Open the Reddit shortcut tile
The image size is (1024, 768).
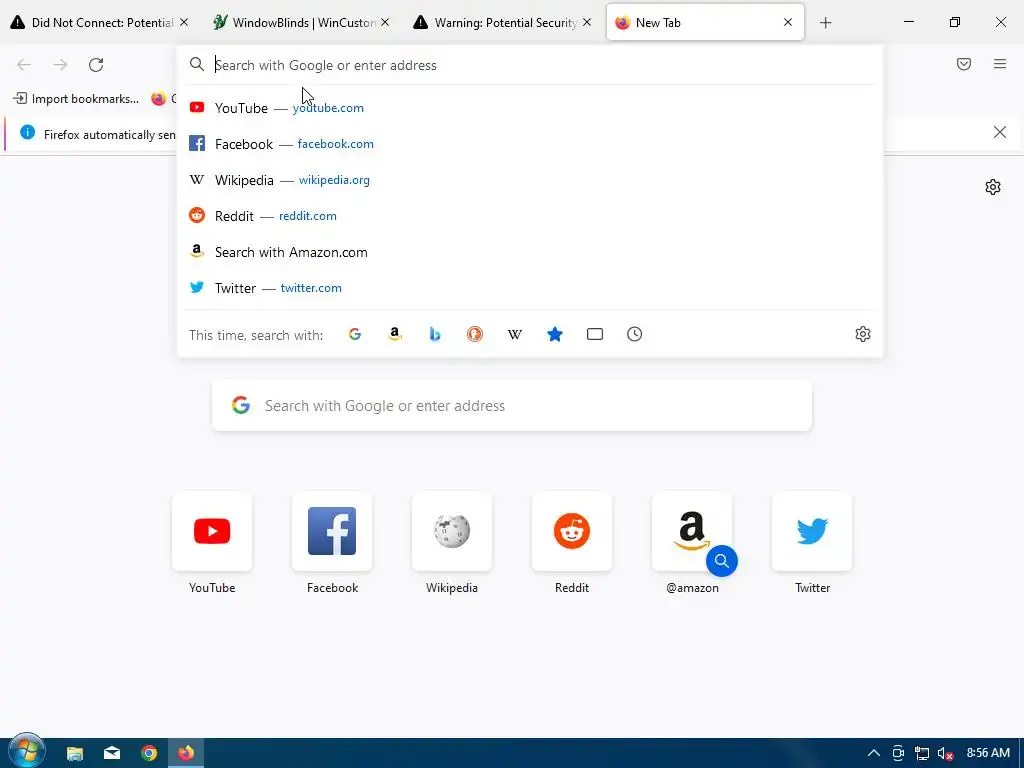click(x=572, y=531)
